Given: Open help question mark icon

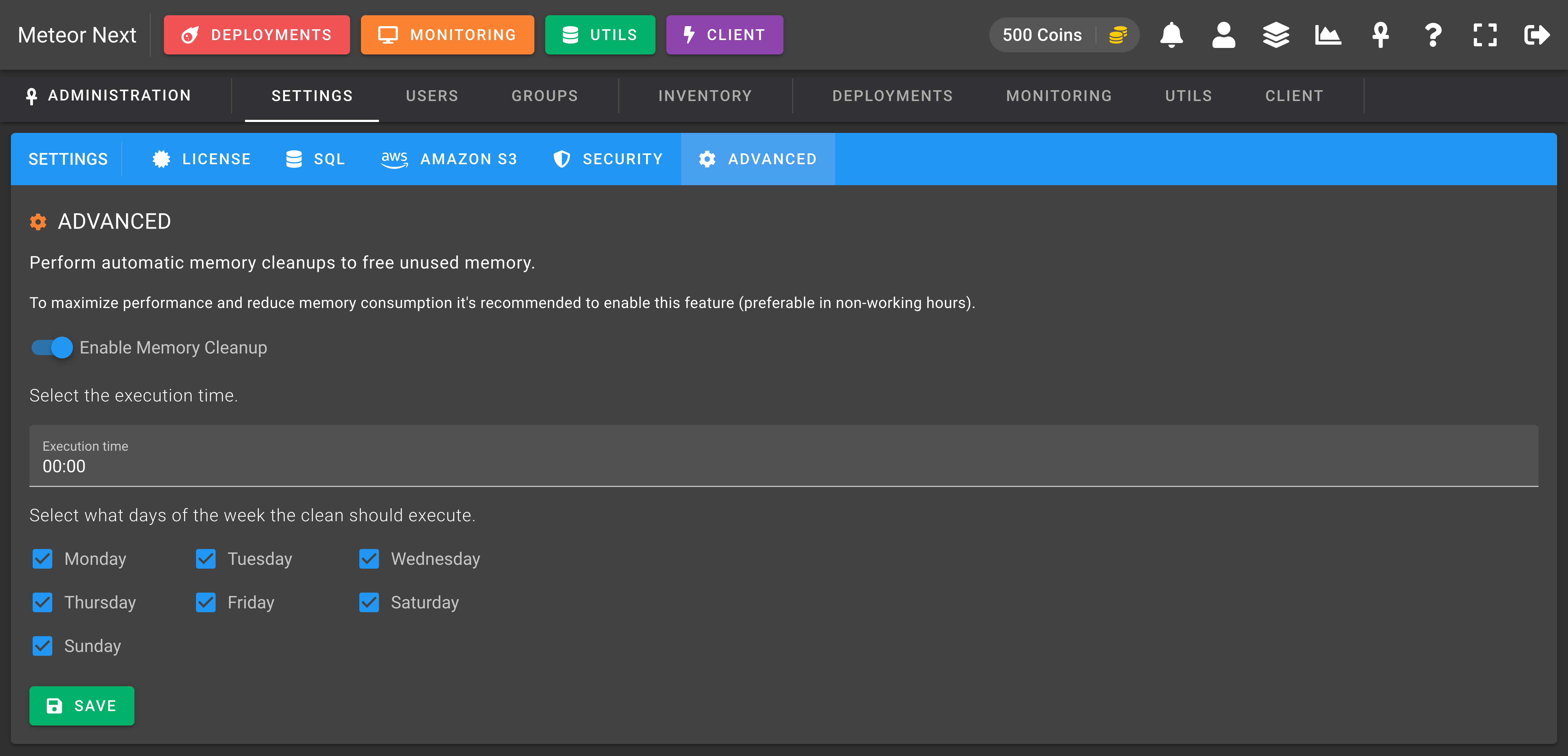Looking at the screenshot, I should (x=1433, y=35).
